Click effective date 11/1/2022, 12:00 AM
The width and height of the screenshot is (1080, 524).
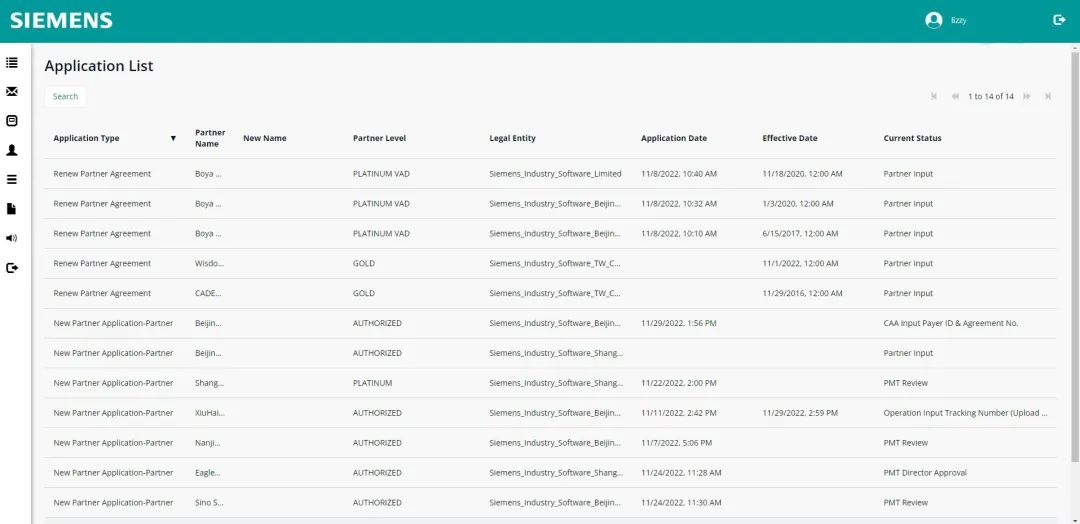click(x=800, y=264)
